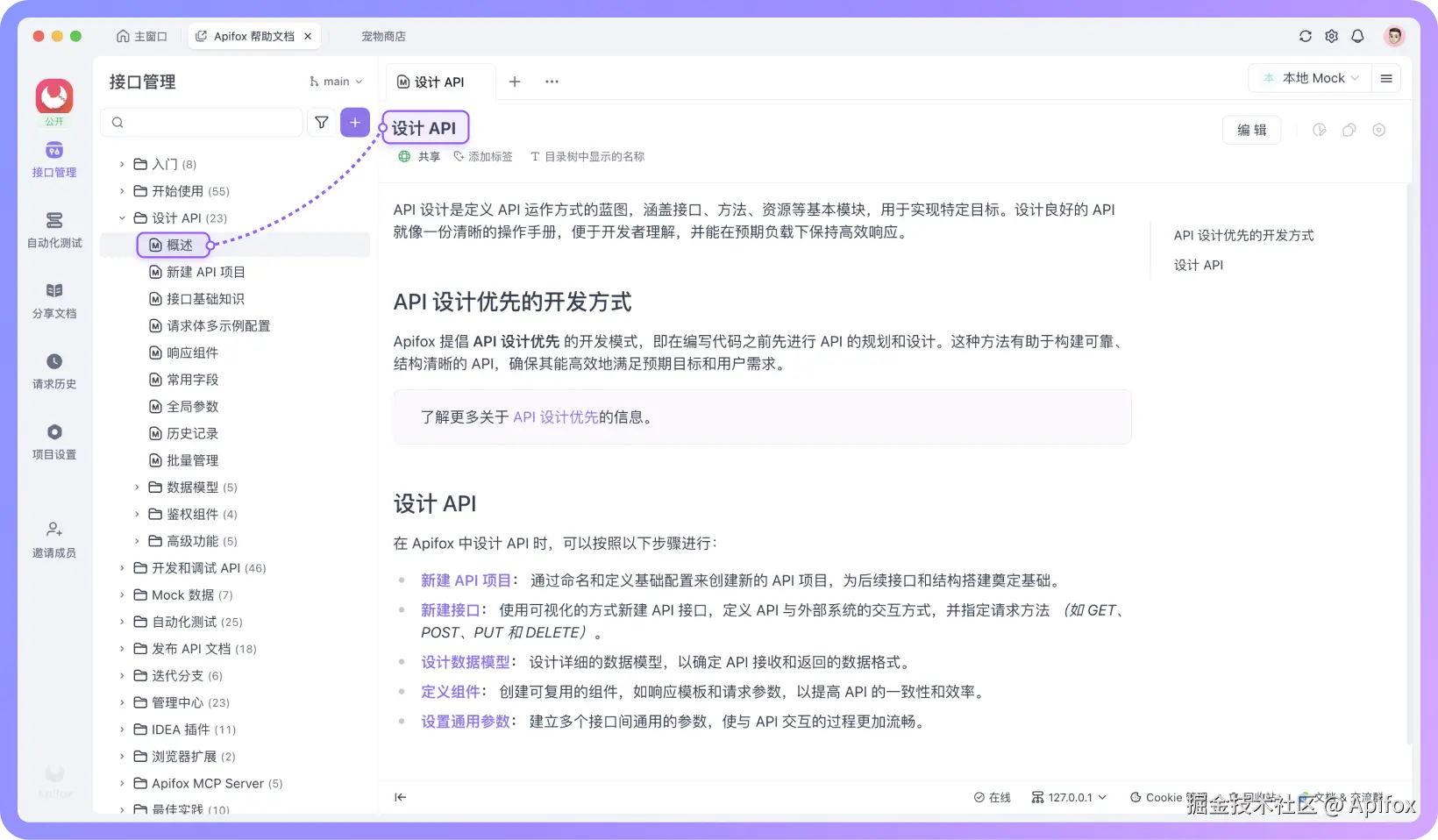Select the 设计 API document tab

pos(440,82)
